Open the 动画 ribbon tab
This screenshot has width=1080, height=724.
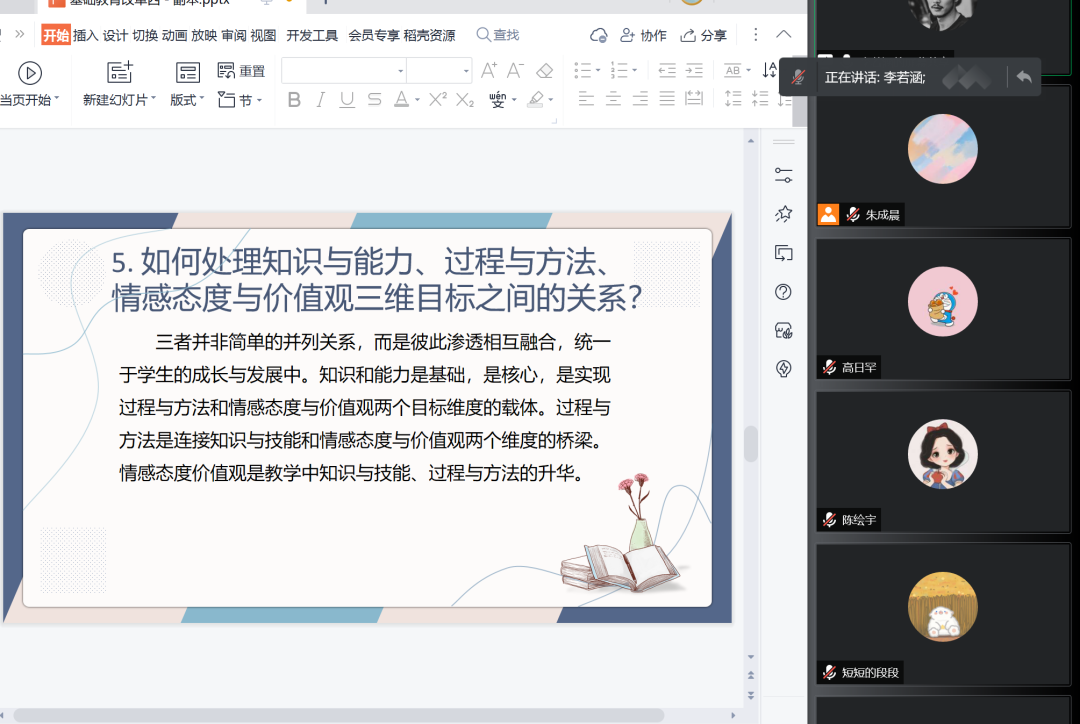click(174, 35)
